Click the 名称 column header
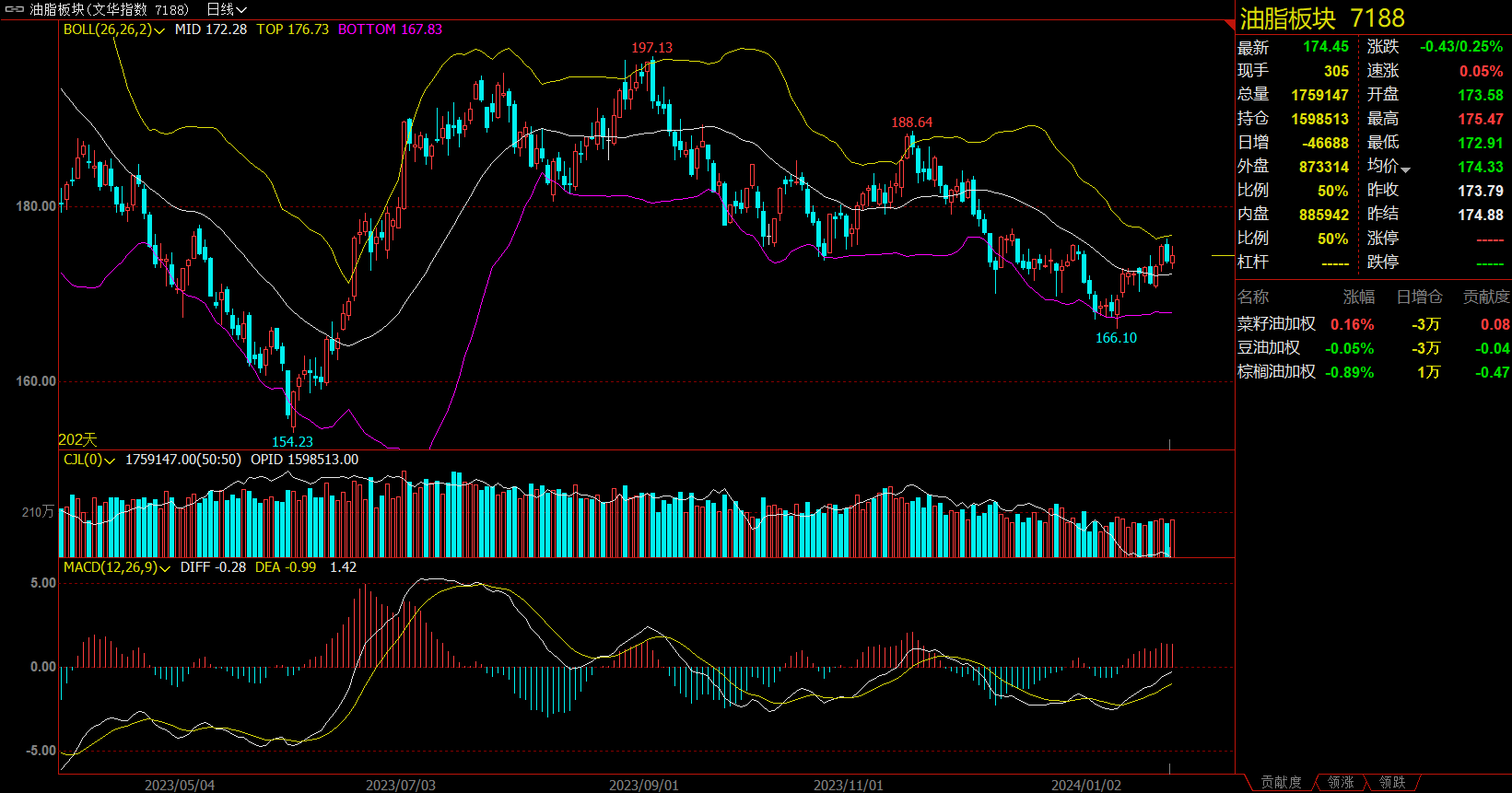The width and height of the screenshot is (1512, 793). [x=1253, y=297]
